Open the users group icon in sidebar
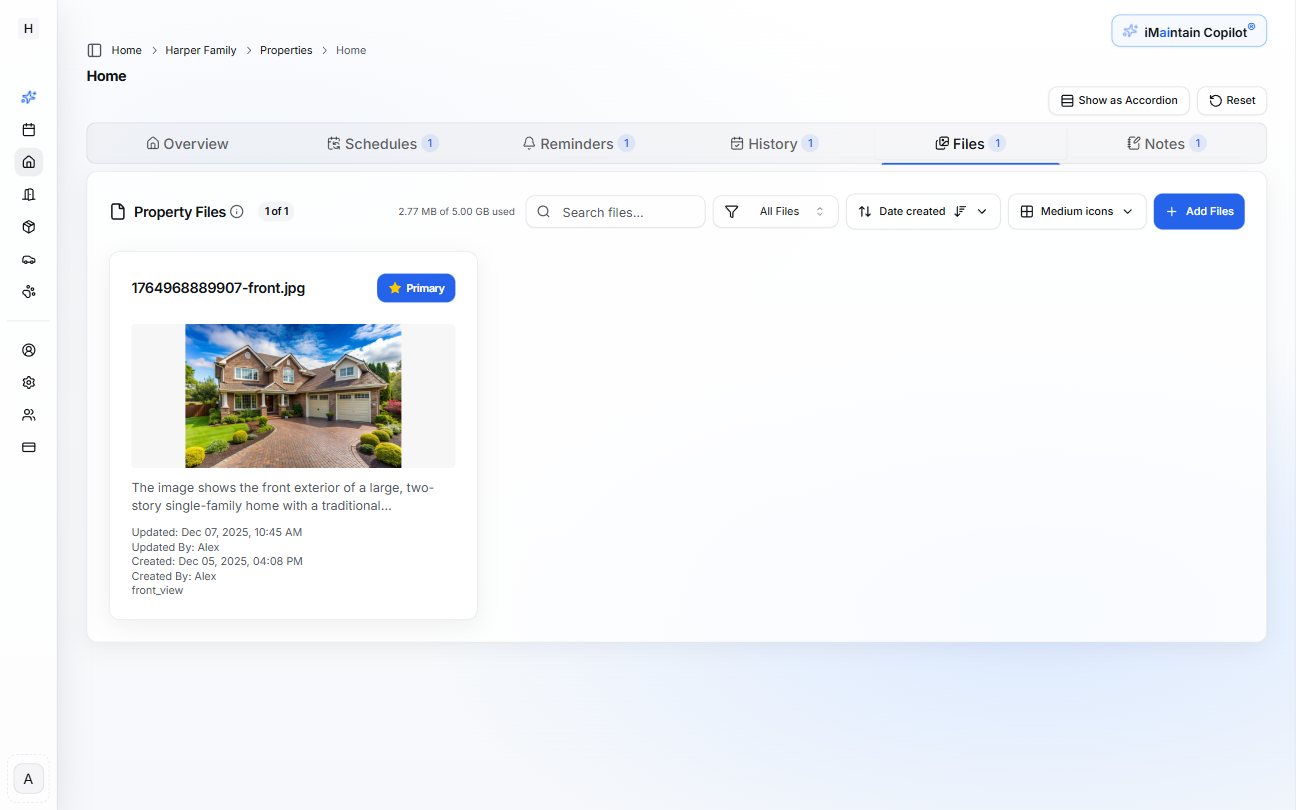This screenshot has height=810, width=1296. [x=29, y=415]
